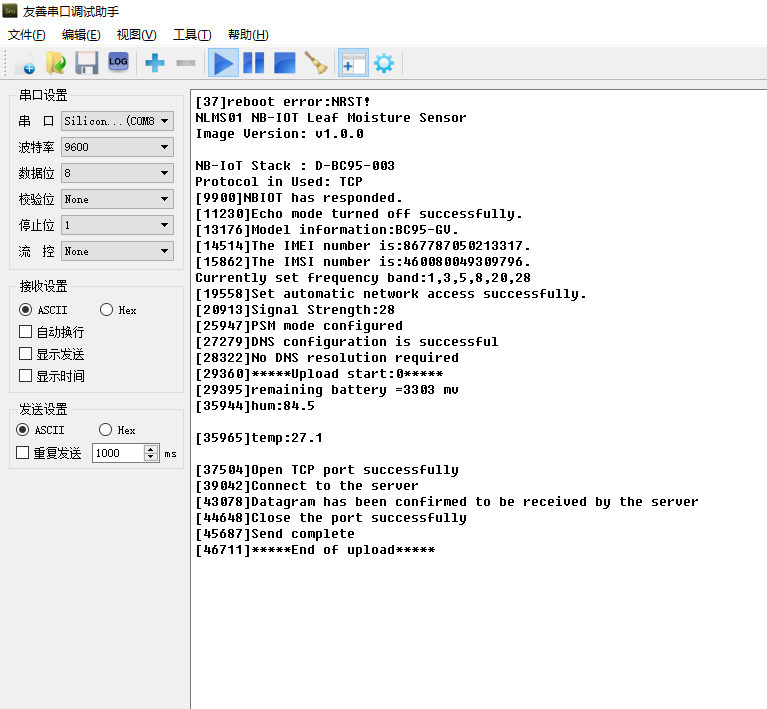Click the 'Protocol in Used: TCP' line
The width and height of the screenshot is (767, 709).
tap(279, 182)
